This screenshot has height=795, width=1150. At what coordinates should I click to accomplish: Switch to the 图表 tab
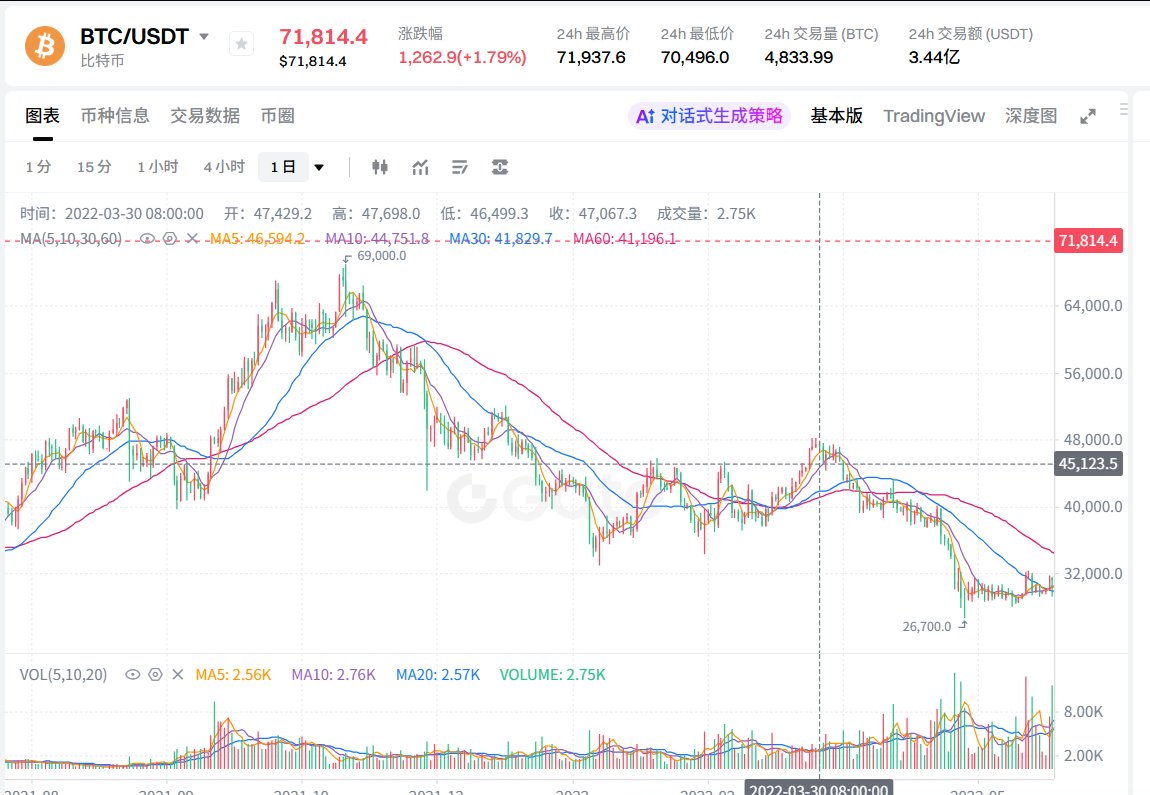point(43,116)
